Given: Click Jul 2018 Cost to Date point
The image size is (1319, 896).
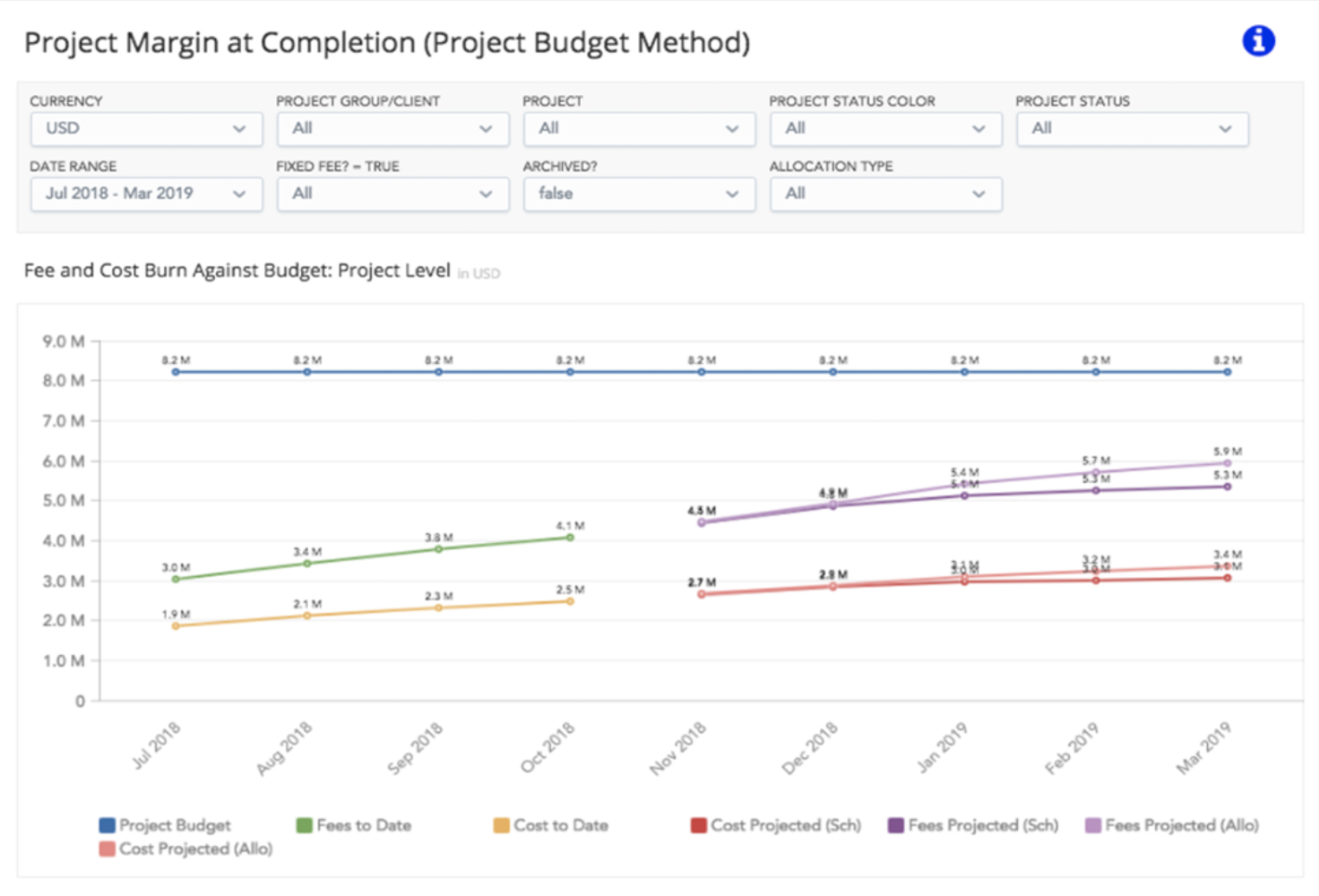Looking at the screenshot, I should point(176,626).
